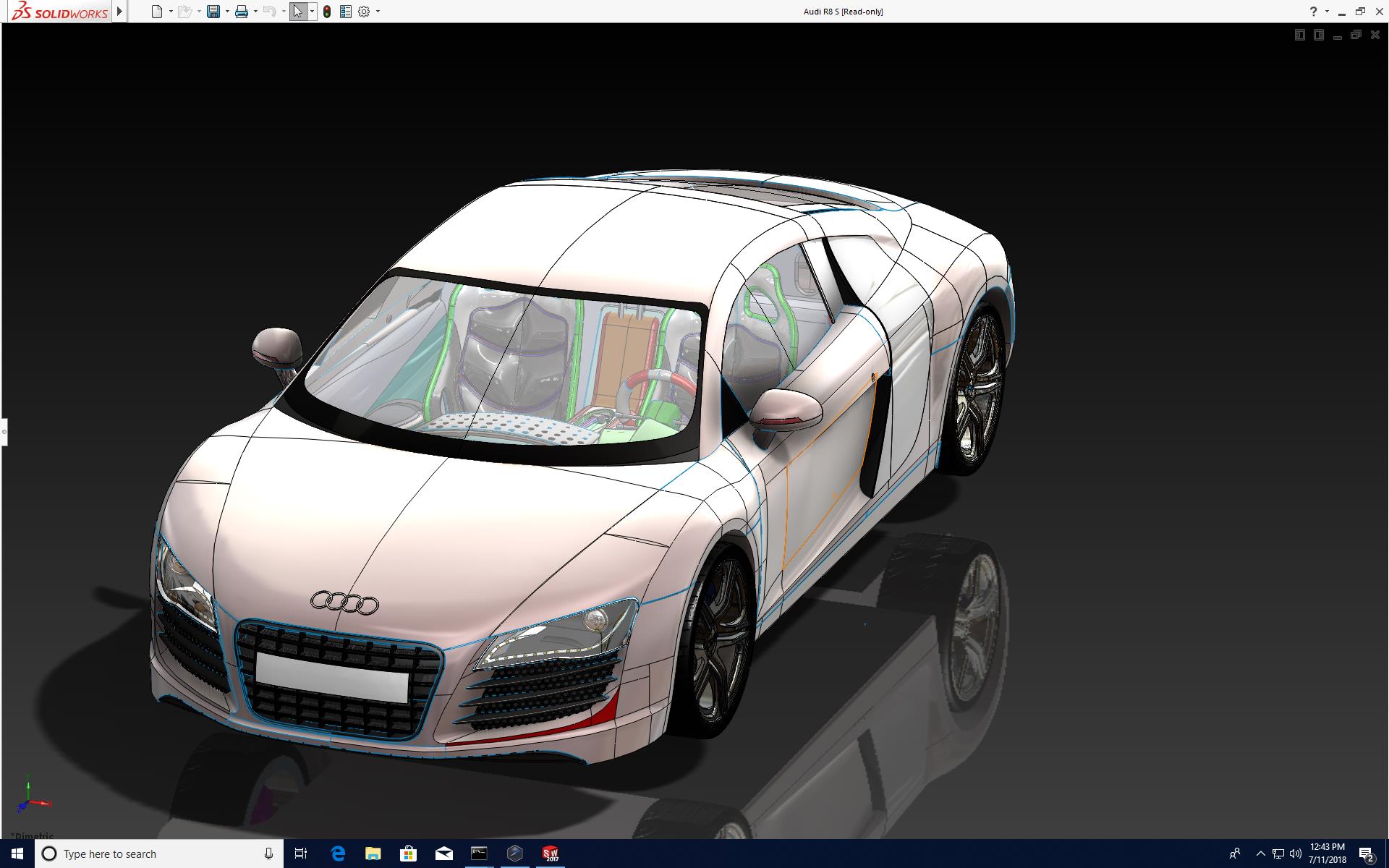Open the Save dropdown arrow
The width and height of the screenshot is (1389, 868).
pos(227,12)
